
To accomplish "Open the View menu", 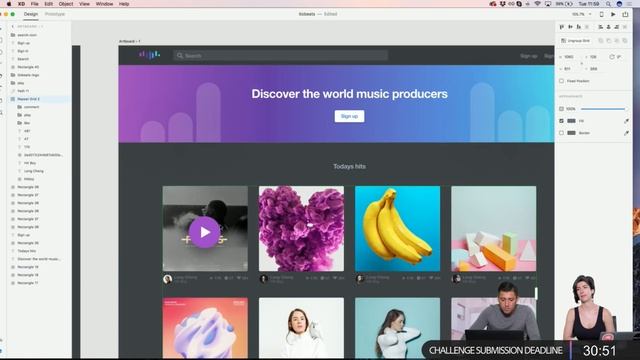I will [84, 4].
